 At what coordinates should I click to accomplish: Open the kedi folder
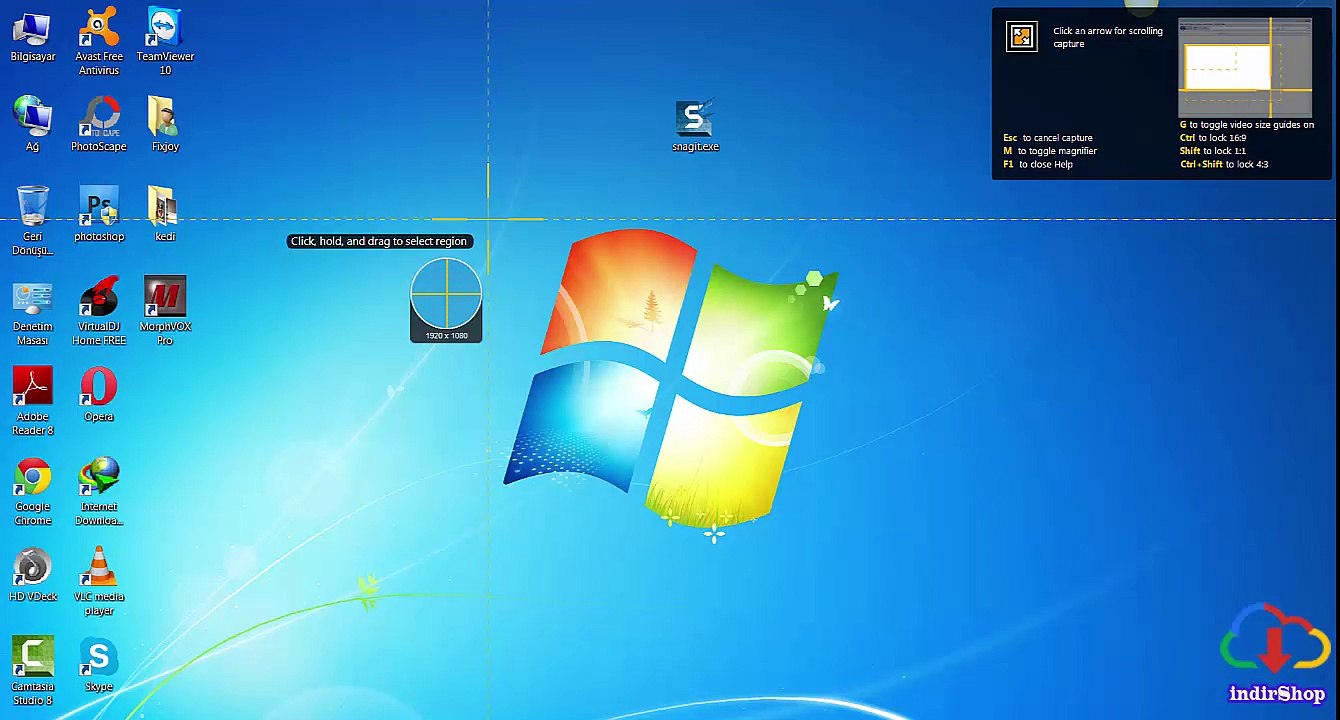pyautogui.click(x=165, y=214)
